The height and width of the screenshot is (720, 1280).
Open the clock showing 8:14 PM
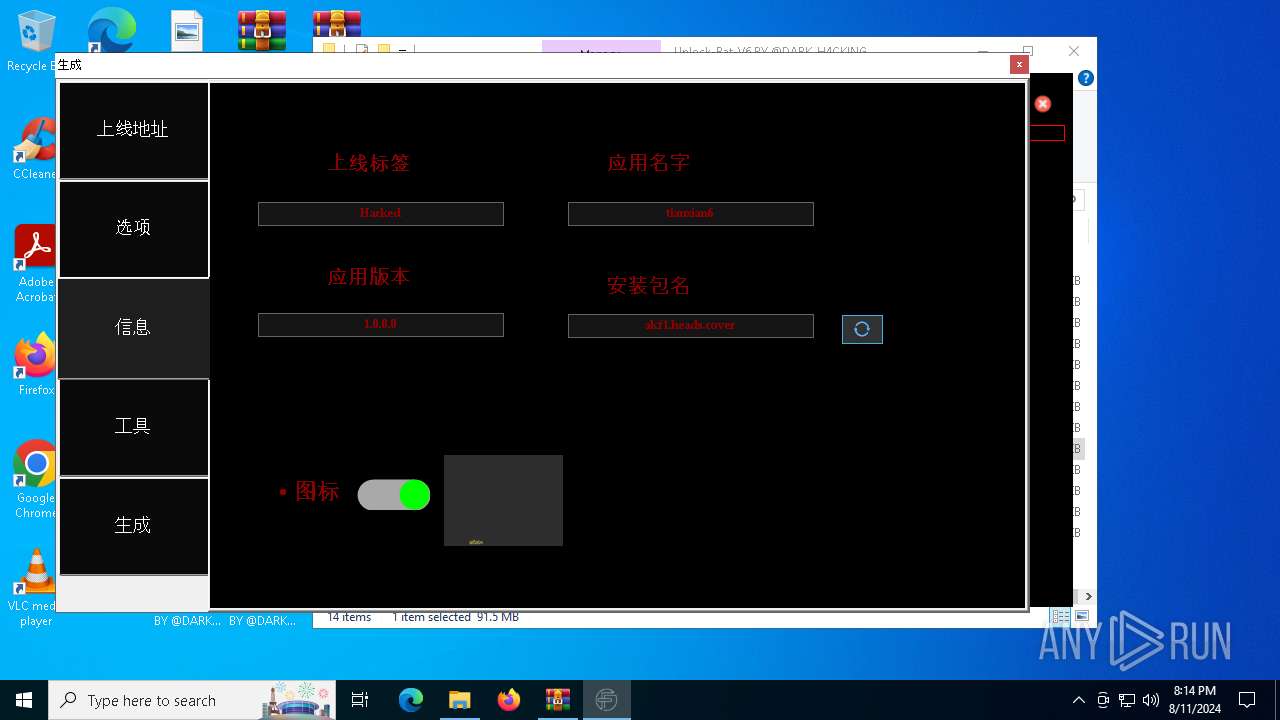[x=1194, y=700]
